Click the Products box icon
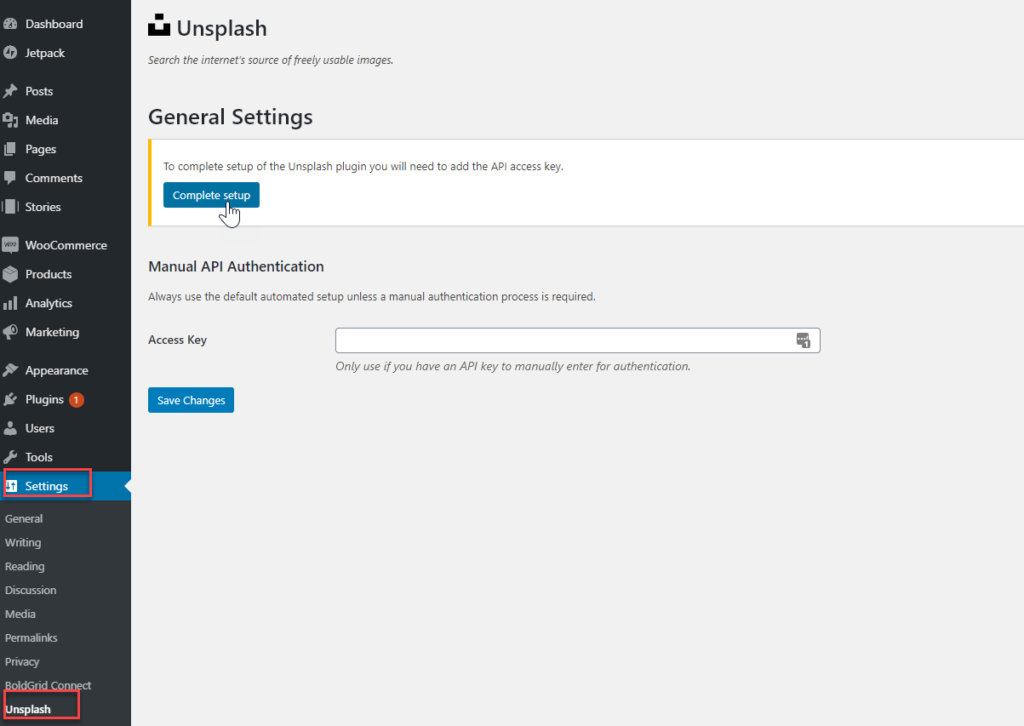The width and height of the screenshot is (1024, 726). tap(10, 274)
